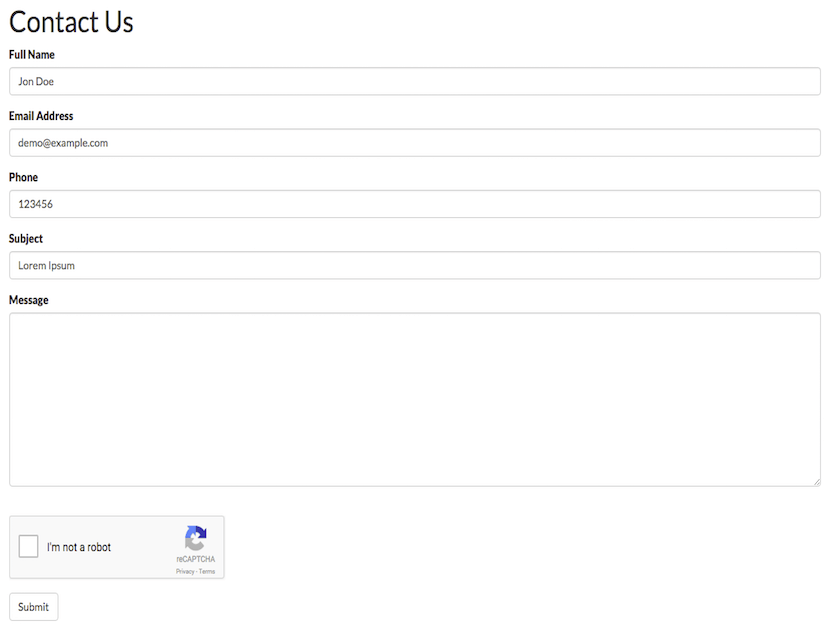Select the Phone number input box
The height and width of the screenshot is (630, 838).
[x=415, y=204]
